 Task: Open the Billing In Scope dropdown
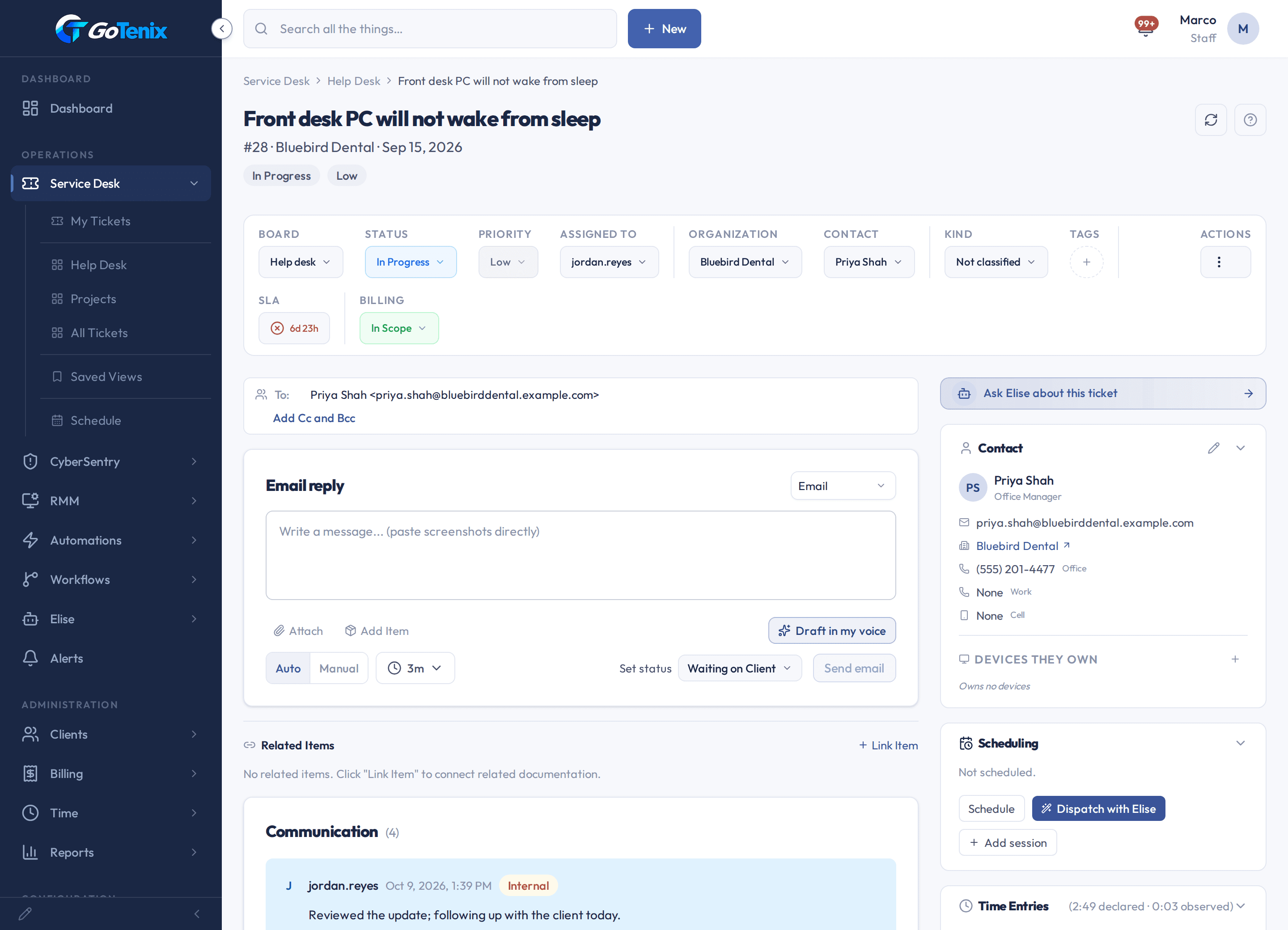(x=398, y=328)
